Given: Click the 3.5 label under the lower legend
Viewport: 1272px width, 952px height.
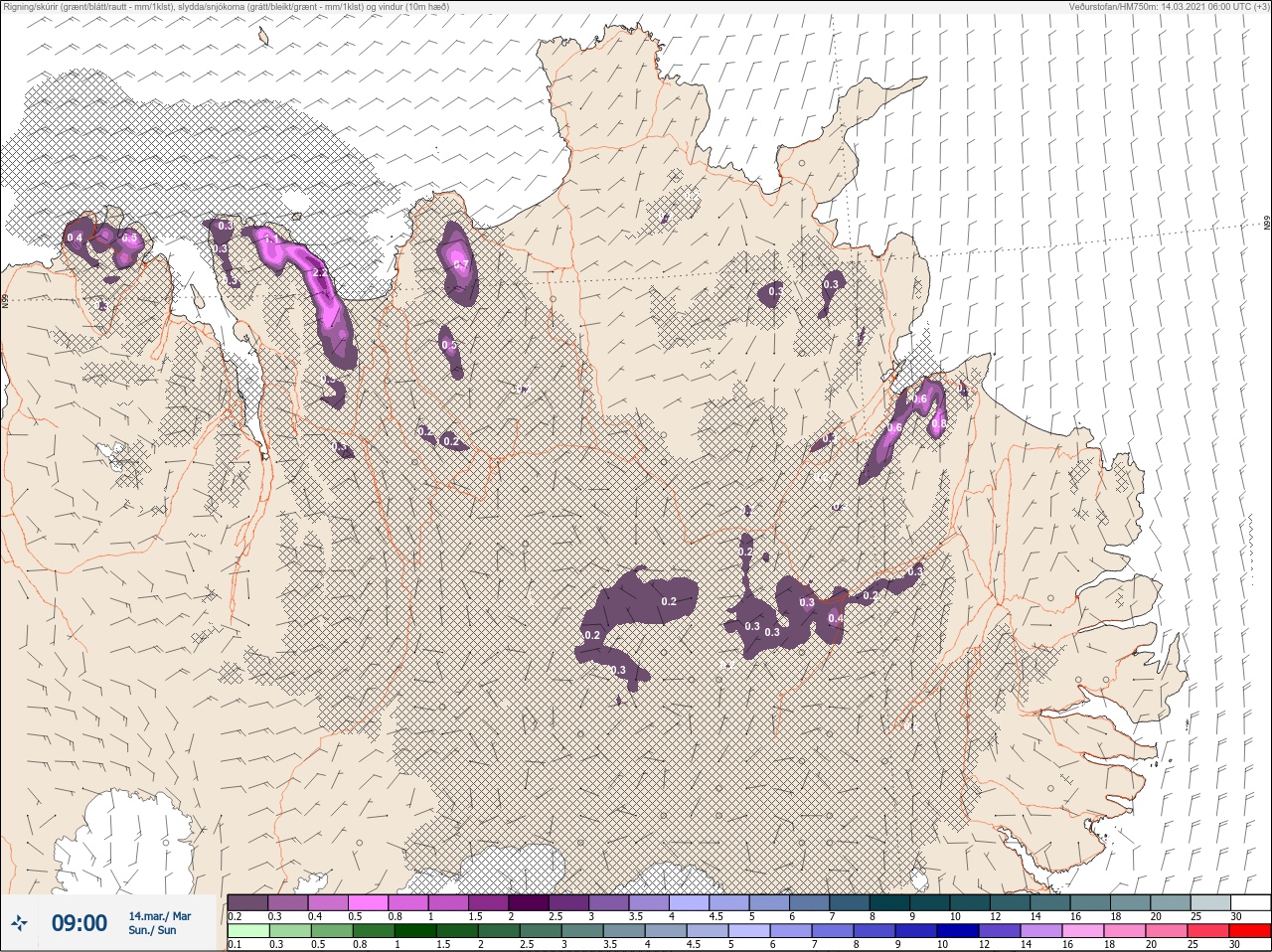Looking at the screenshot, I should point(611,945).
